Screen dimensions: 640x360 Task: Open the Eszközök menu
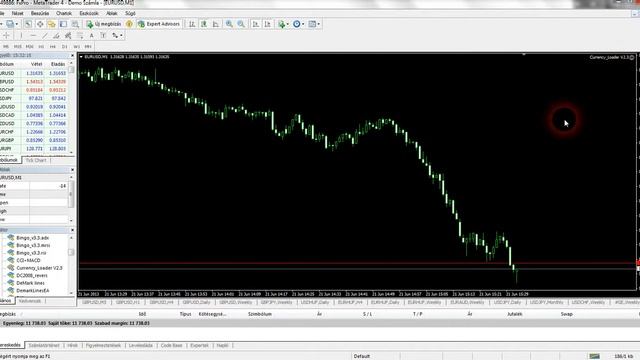tap(89, 13)
